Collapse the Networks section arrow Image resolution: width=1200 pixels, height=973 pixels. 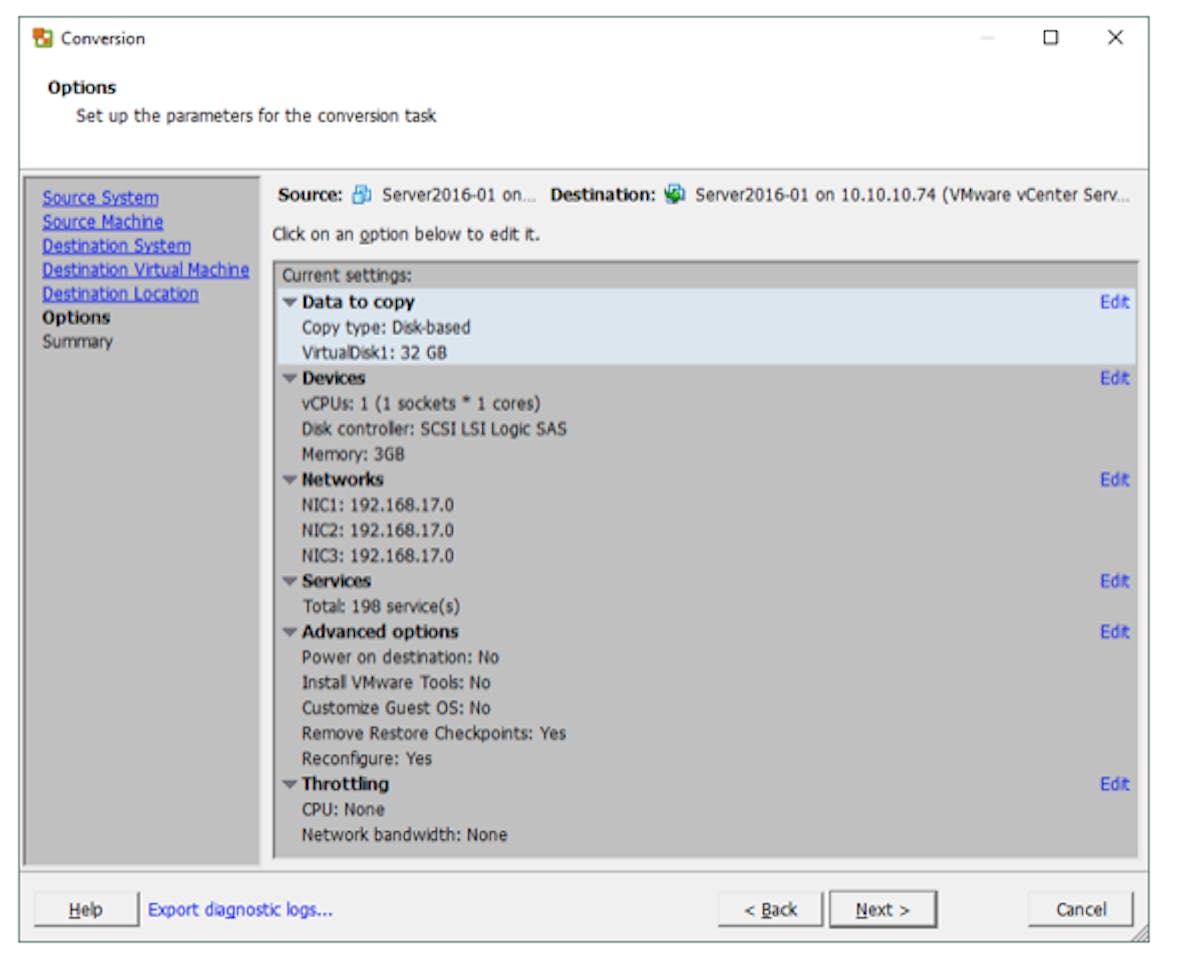point(290,480)
